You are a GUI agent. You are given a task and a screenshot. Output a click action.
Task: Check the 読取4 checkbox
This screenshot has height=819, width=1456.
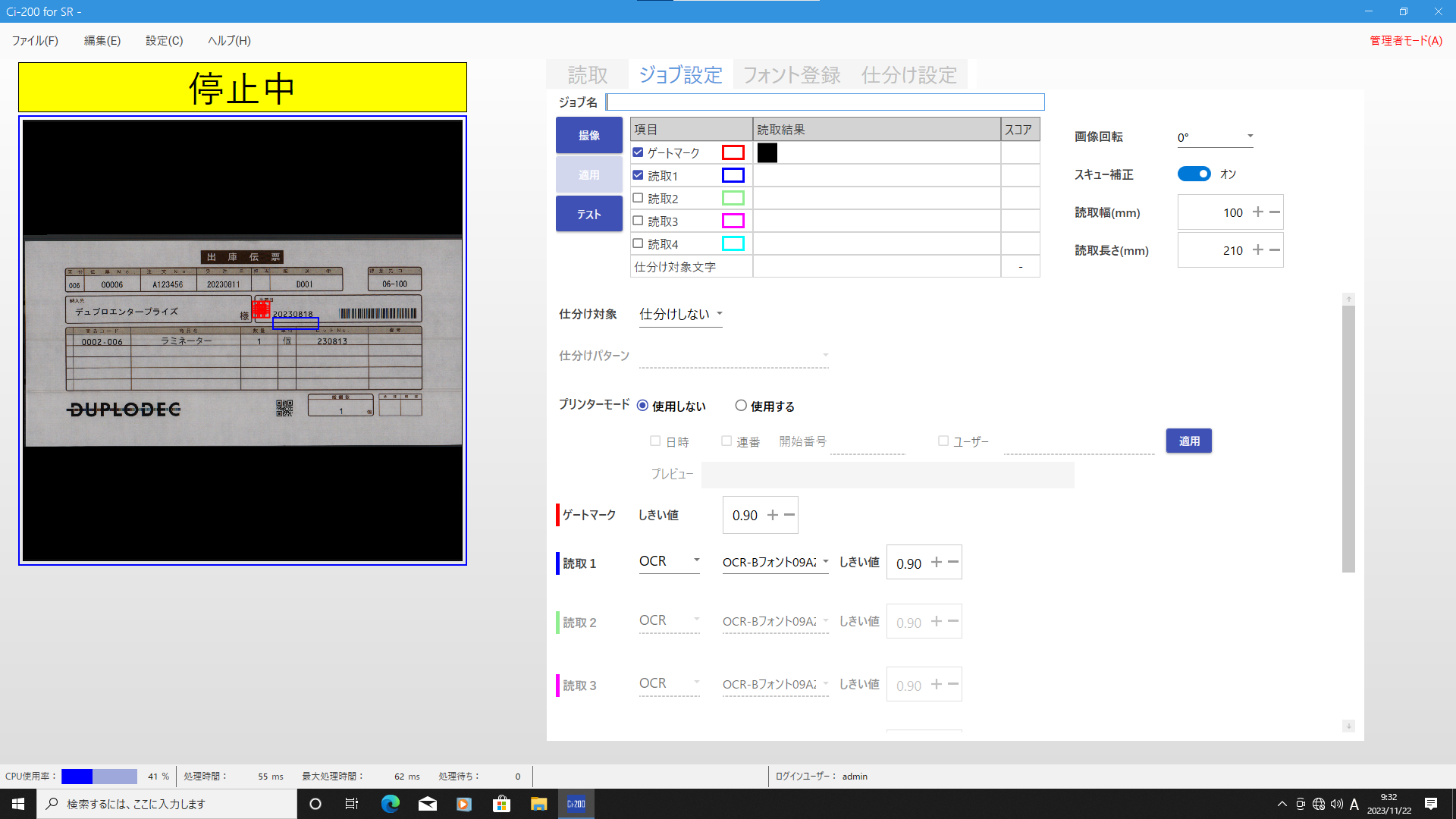pyautogui.click(x=638, y=243)
